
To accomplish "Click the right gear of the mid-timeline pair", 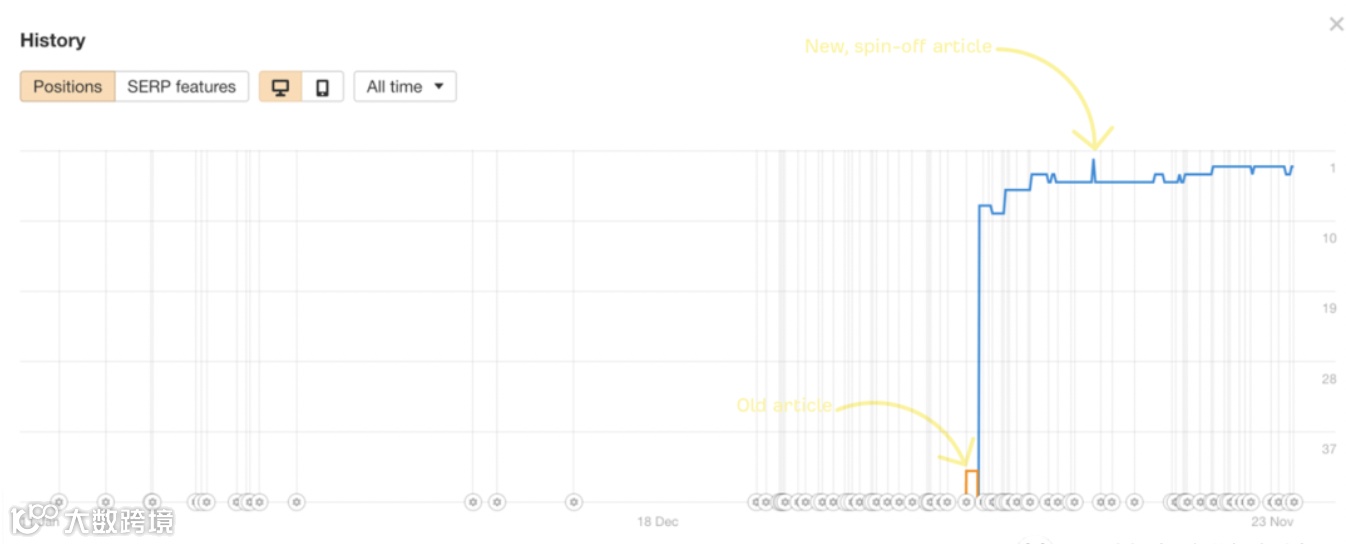I will pyautogui.click(x=497, y=502).
